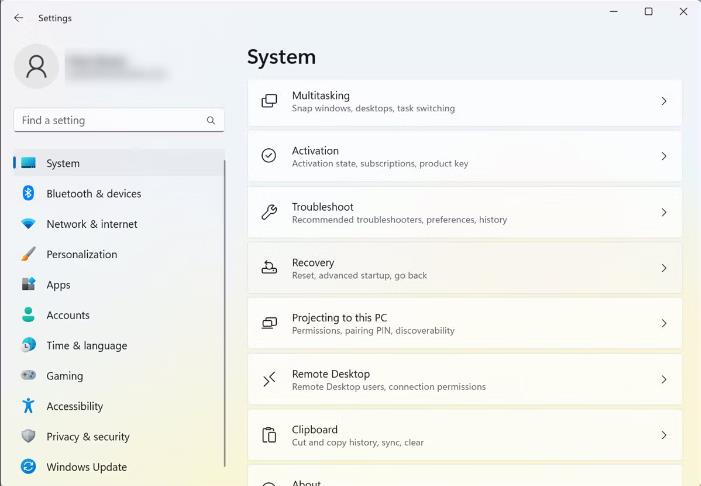Switch to the Apps section
This screenshot has width=701, height=486.
click(x=118, y=285)
